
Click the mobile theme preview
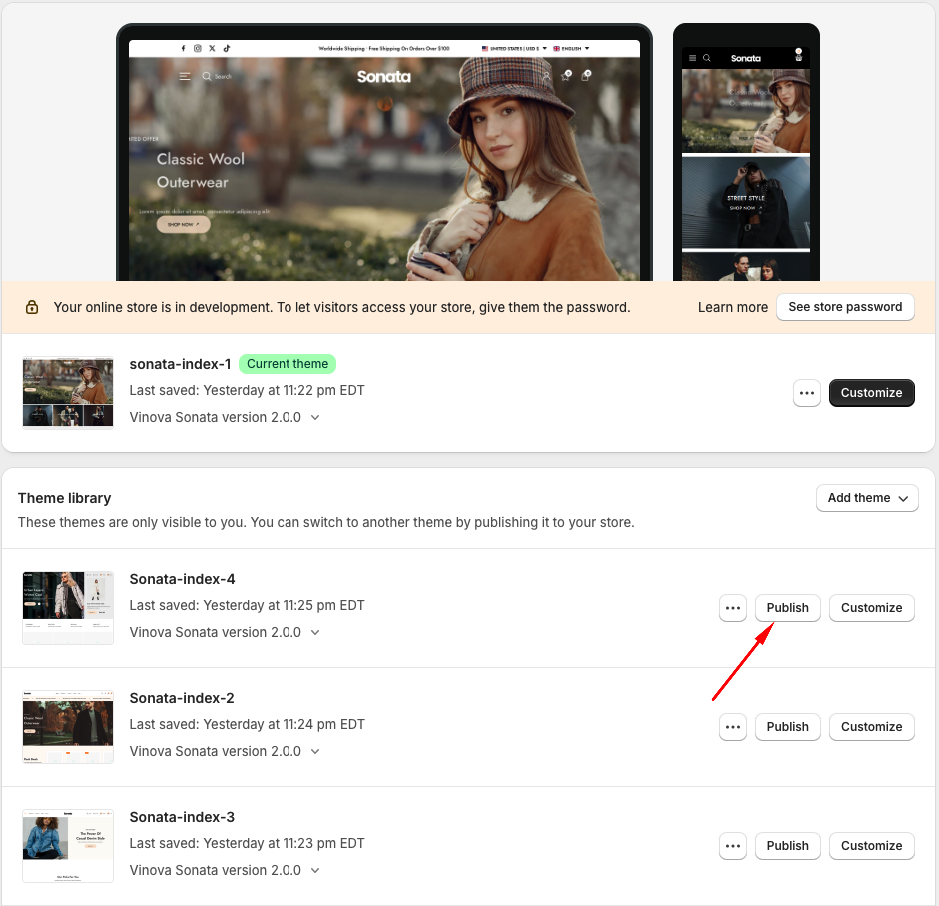[745, 160]
